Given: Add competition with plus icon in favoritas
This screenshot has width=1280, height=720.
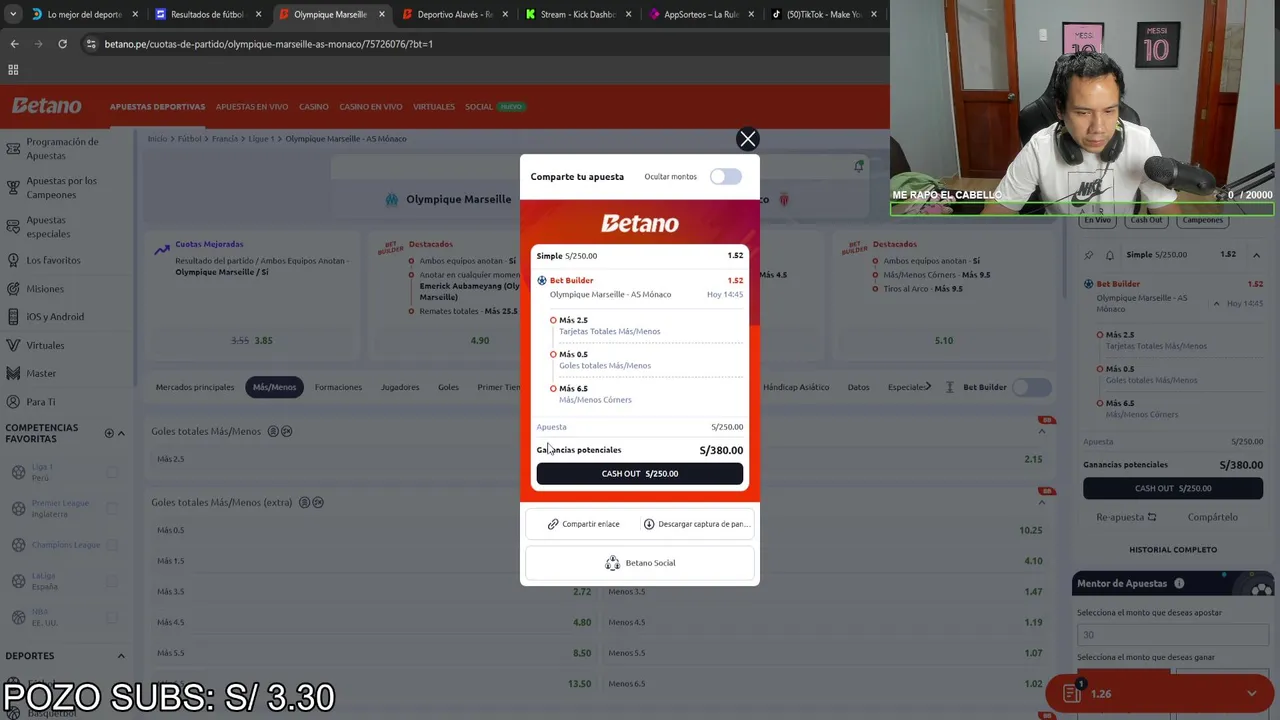Looking at the screenshot, I should pos(109,433).
